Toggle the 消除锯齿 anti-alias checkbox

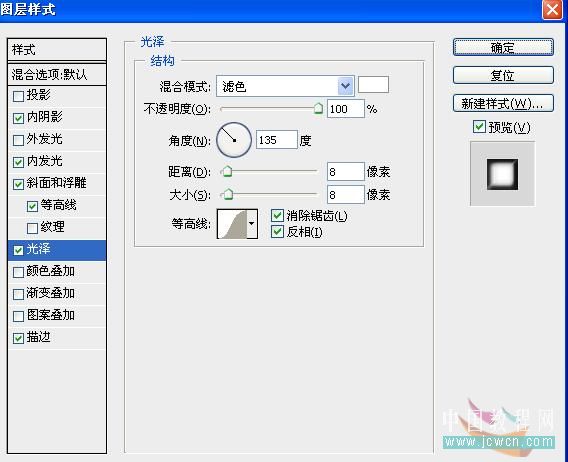click(x=277, y=216)
